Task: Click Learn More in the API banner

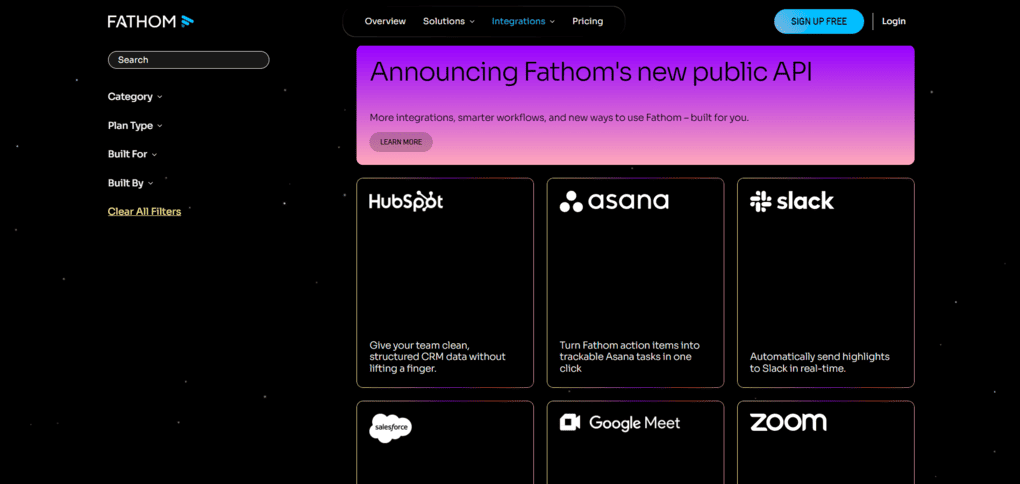Action: [401, 142]
